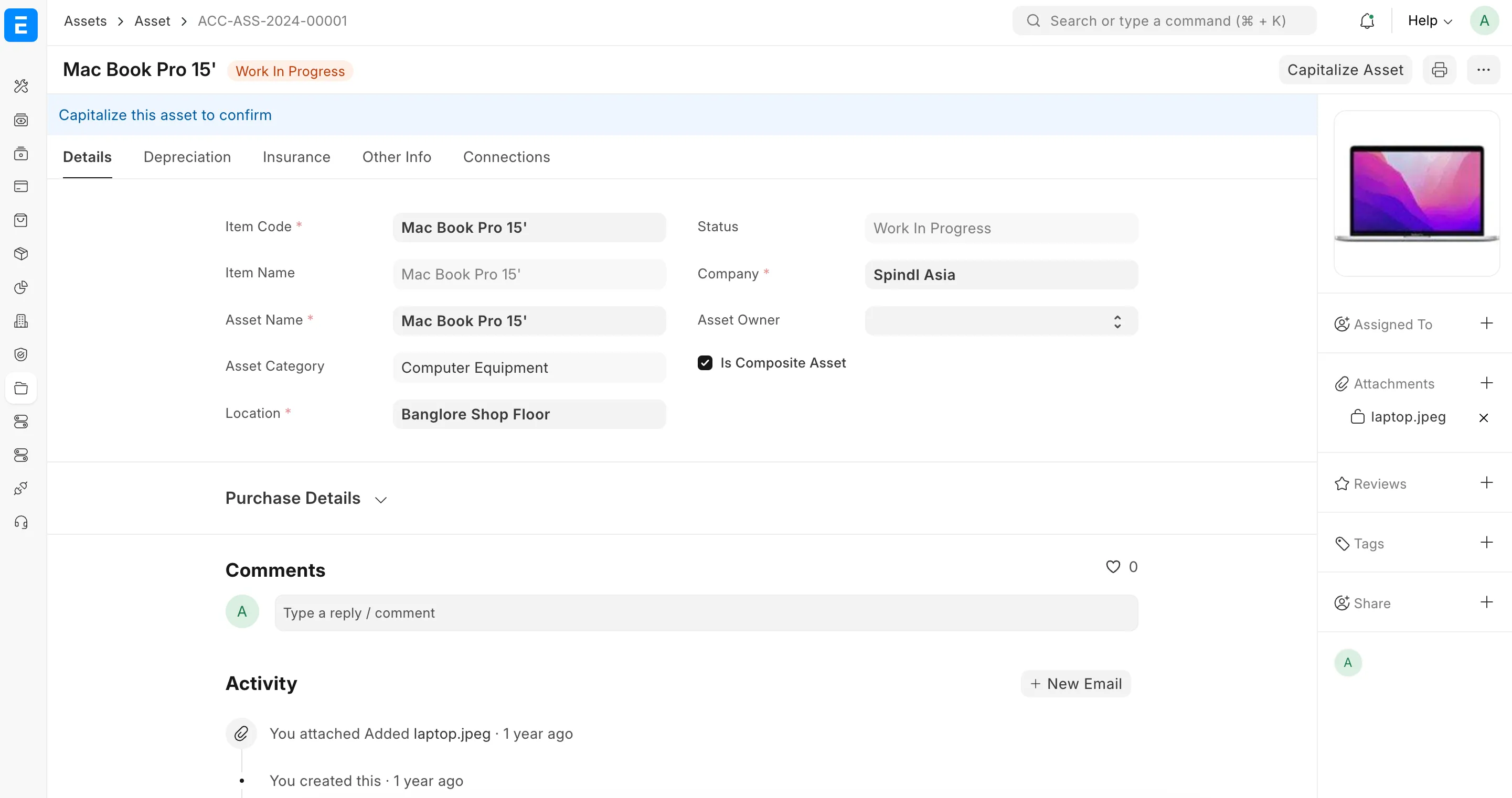Viewport: 1512px width, 798px height.
Task: Open the tools/maintenance sidebar icon
Action: click(x=21, y=87)
